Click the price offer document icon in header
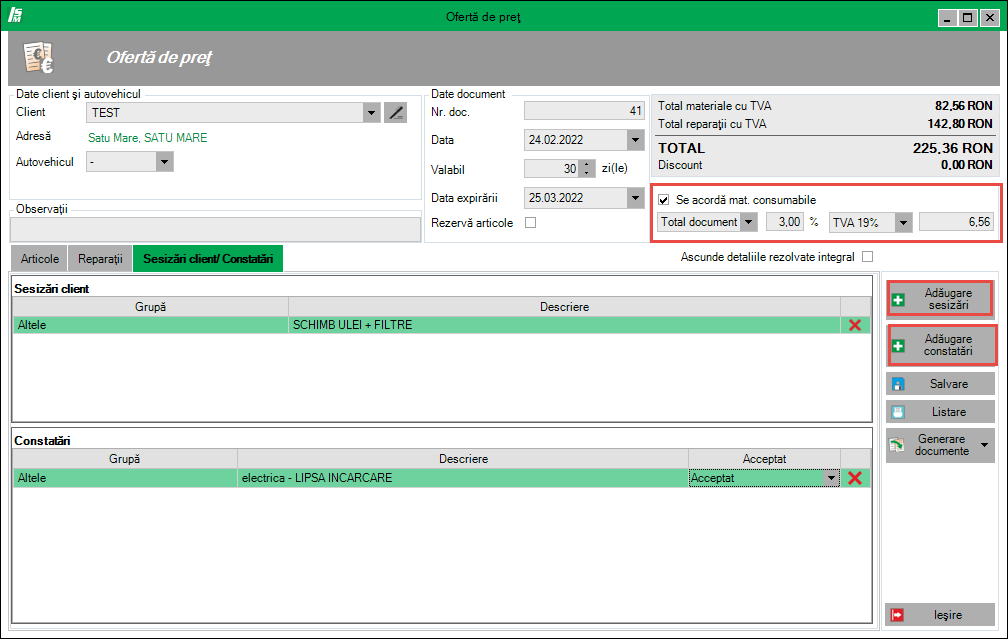Image resolution: width=1008 pixels, height=639 pixels. [x=39, y=58]
